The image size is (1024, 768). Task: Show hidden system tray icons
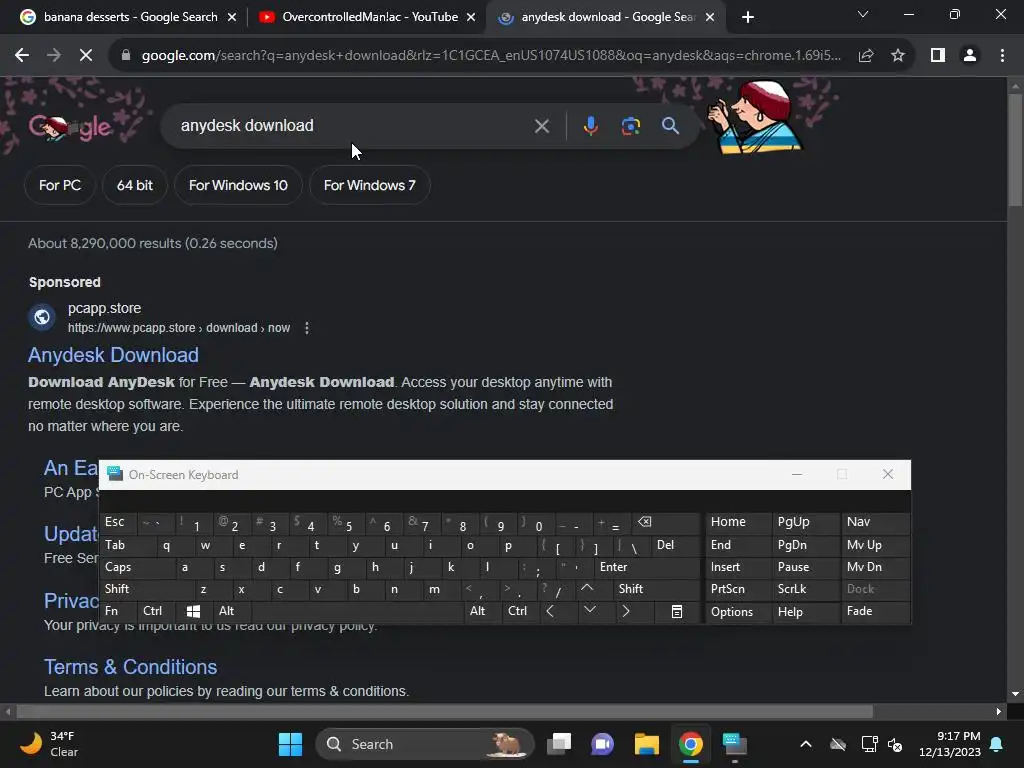coord(806,744)
